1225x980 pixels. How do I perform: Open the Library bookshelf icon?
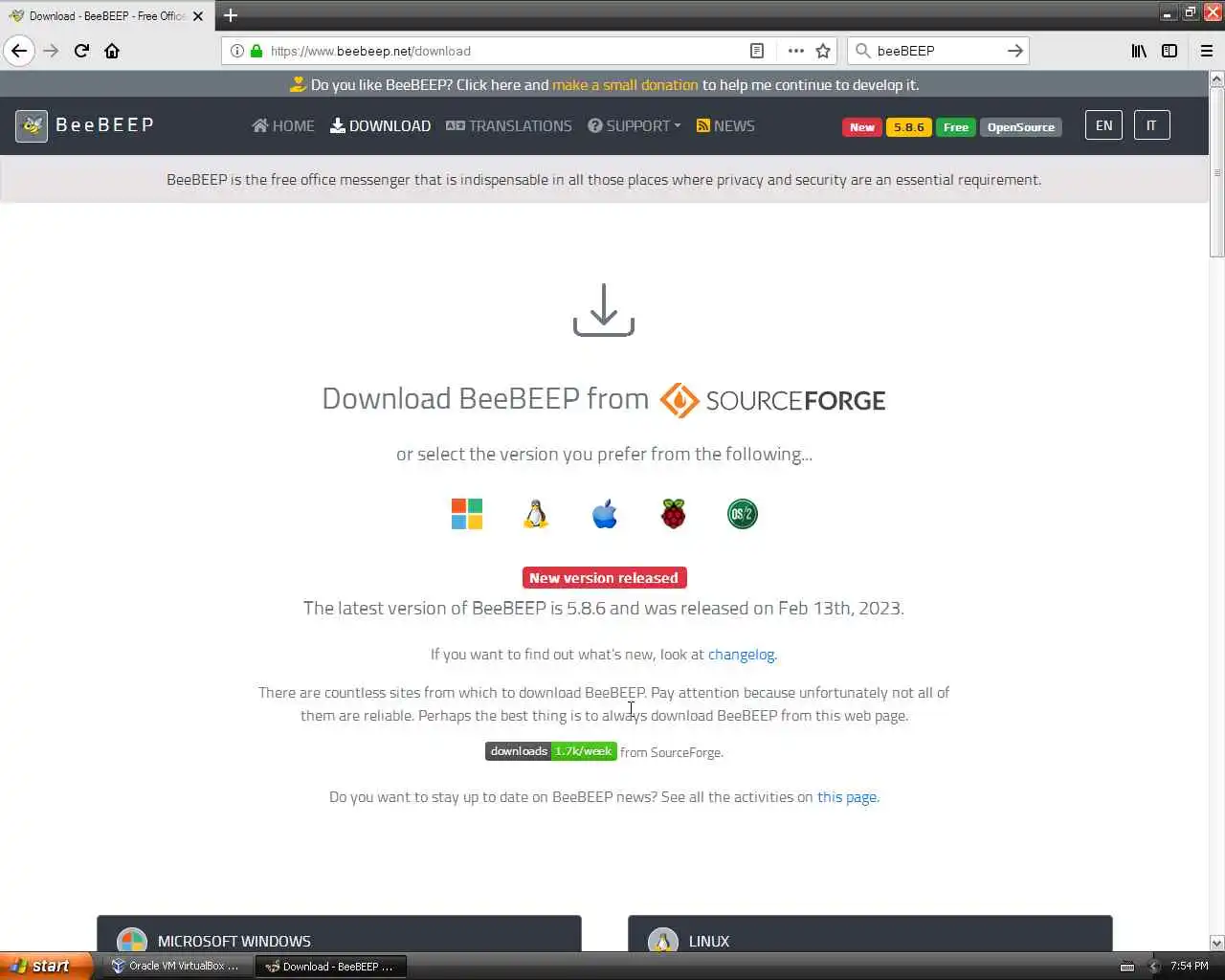(1139, 51)
